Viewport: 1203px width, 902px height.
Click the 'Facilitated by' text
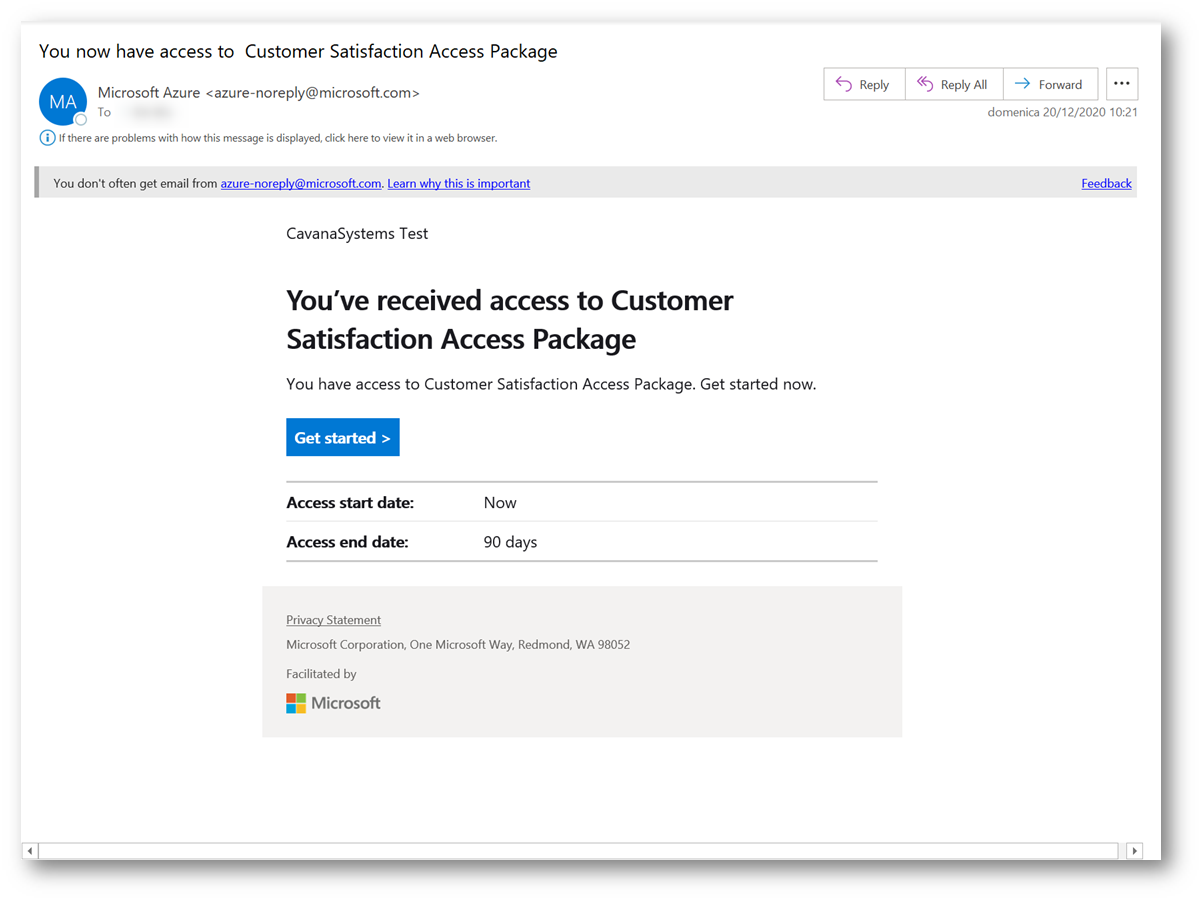coord(321,674)
